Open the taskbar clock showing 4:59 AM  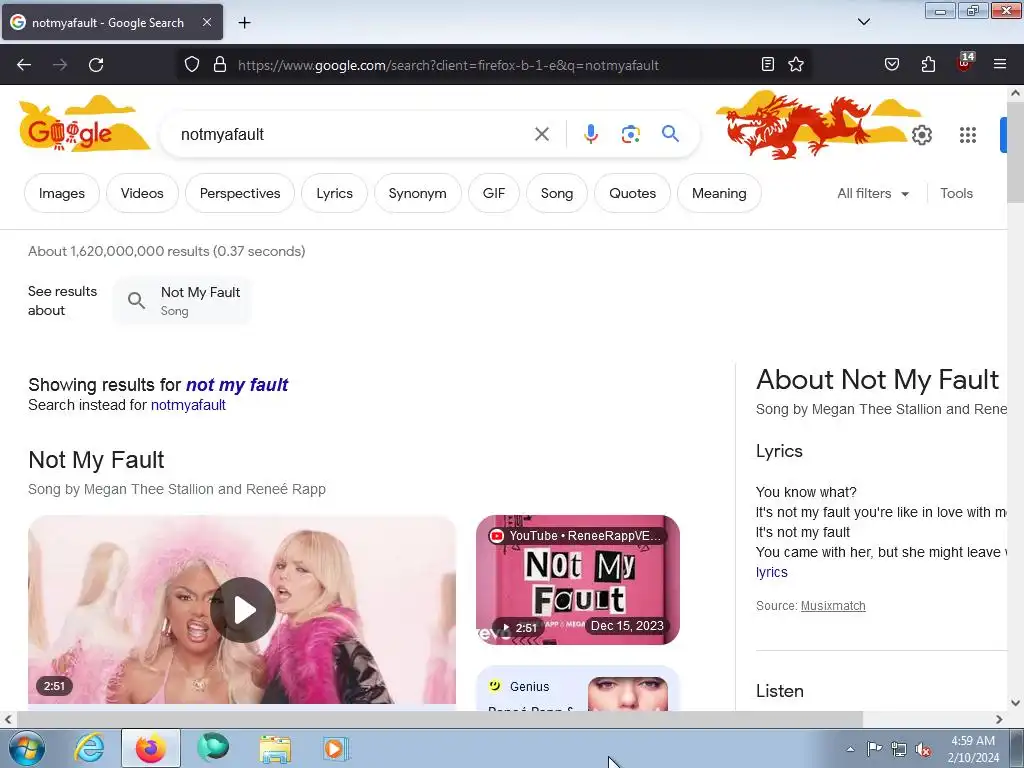[x=973, y=749]
